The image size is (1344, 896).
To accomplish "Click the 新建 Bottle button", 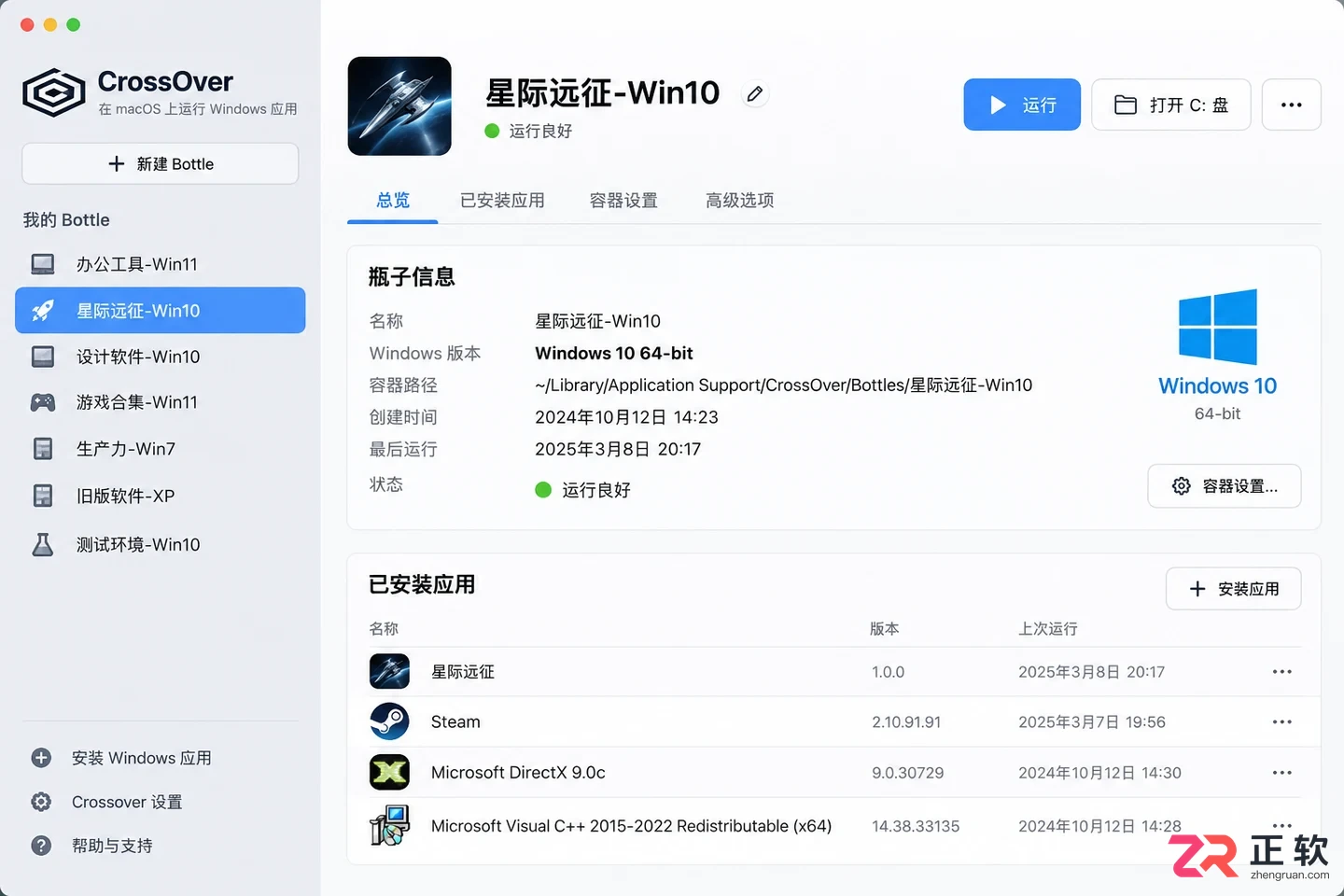I will point(161,163).
